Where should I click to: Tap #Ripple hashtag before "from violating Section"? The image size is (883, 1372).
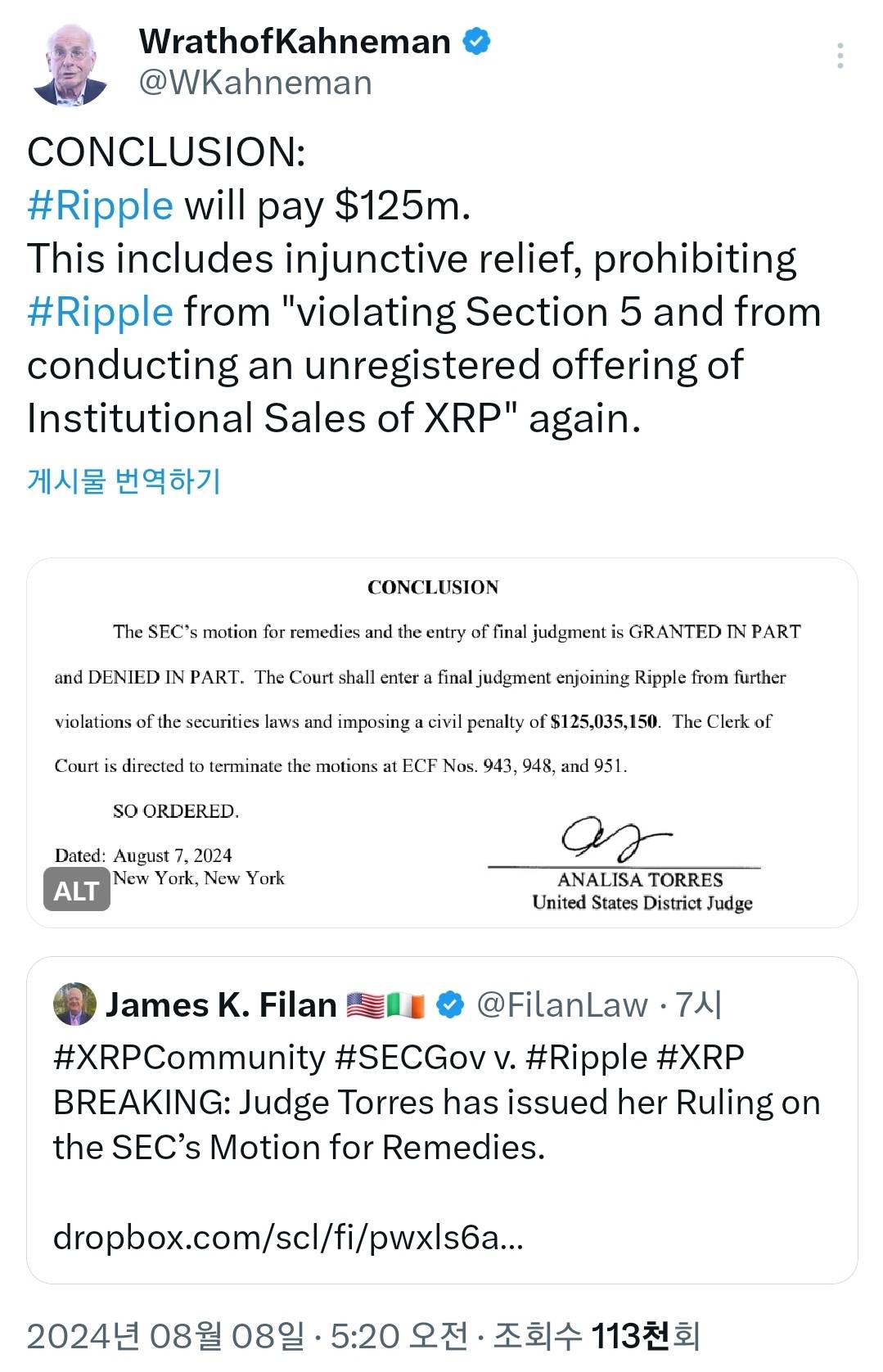click(100, 312)
